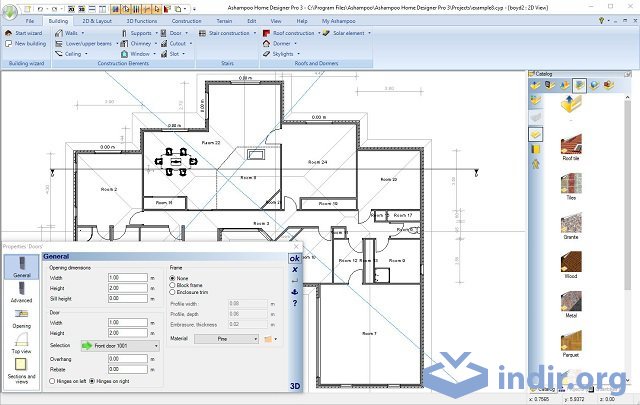This screenshot has width=640, height=405.
Task: Click the New building icon
Action: click(8, 43)
